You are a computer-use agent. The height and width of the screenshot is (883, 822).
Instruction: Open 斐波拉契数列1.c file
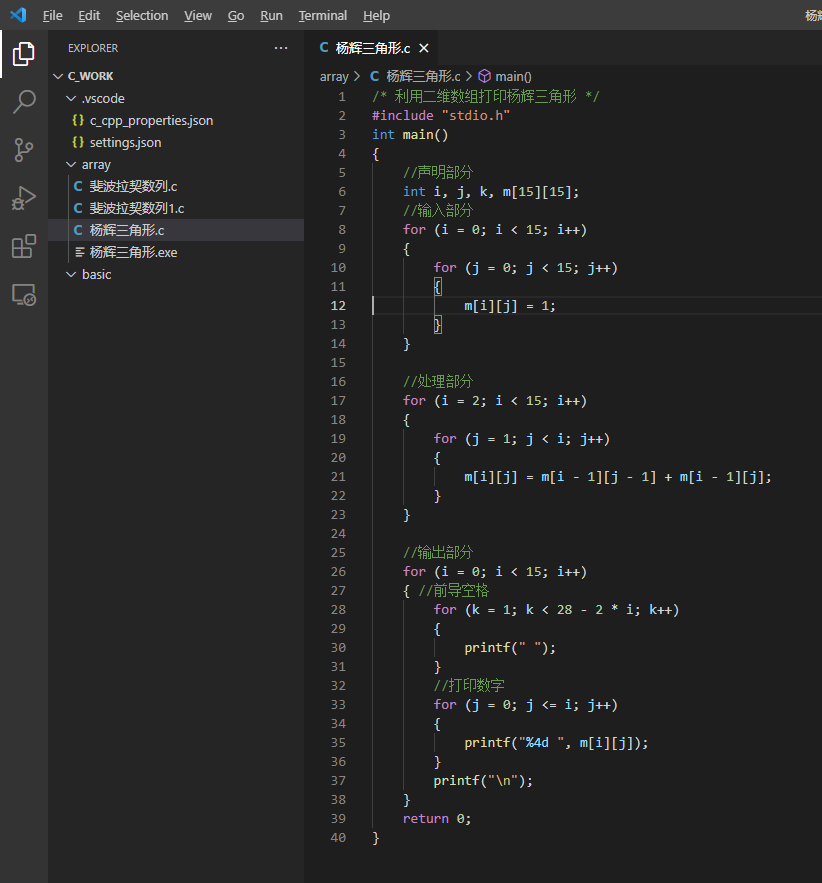click(176, 208)
